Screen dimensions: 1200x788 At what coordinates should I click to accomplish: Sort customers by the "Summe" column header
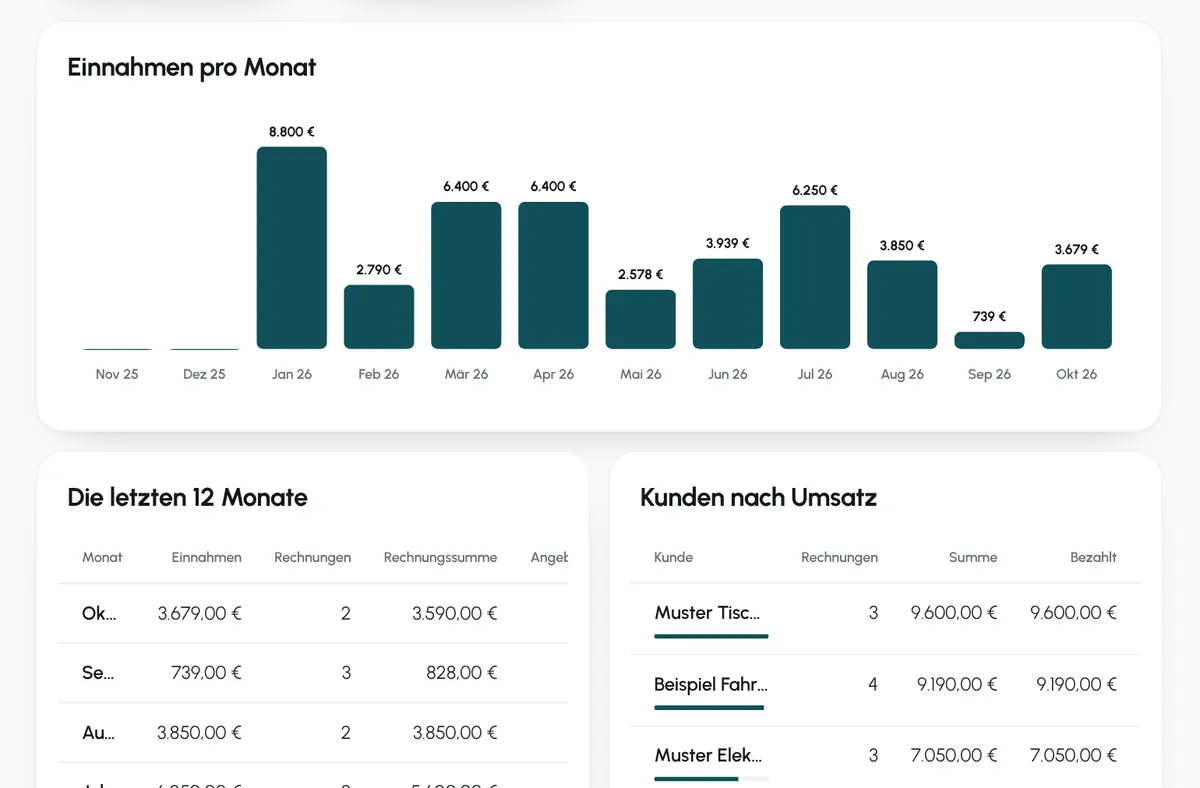(973, 557)
